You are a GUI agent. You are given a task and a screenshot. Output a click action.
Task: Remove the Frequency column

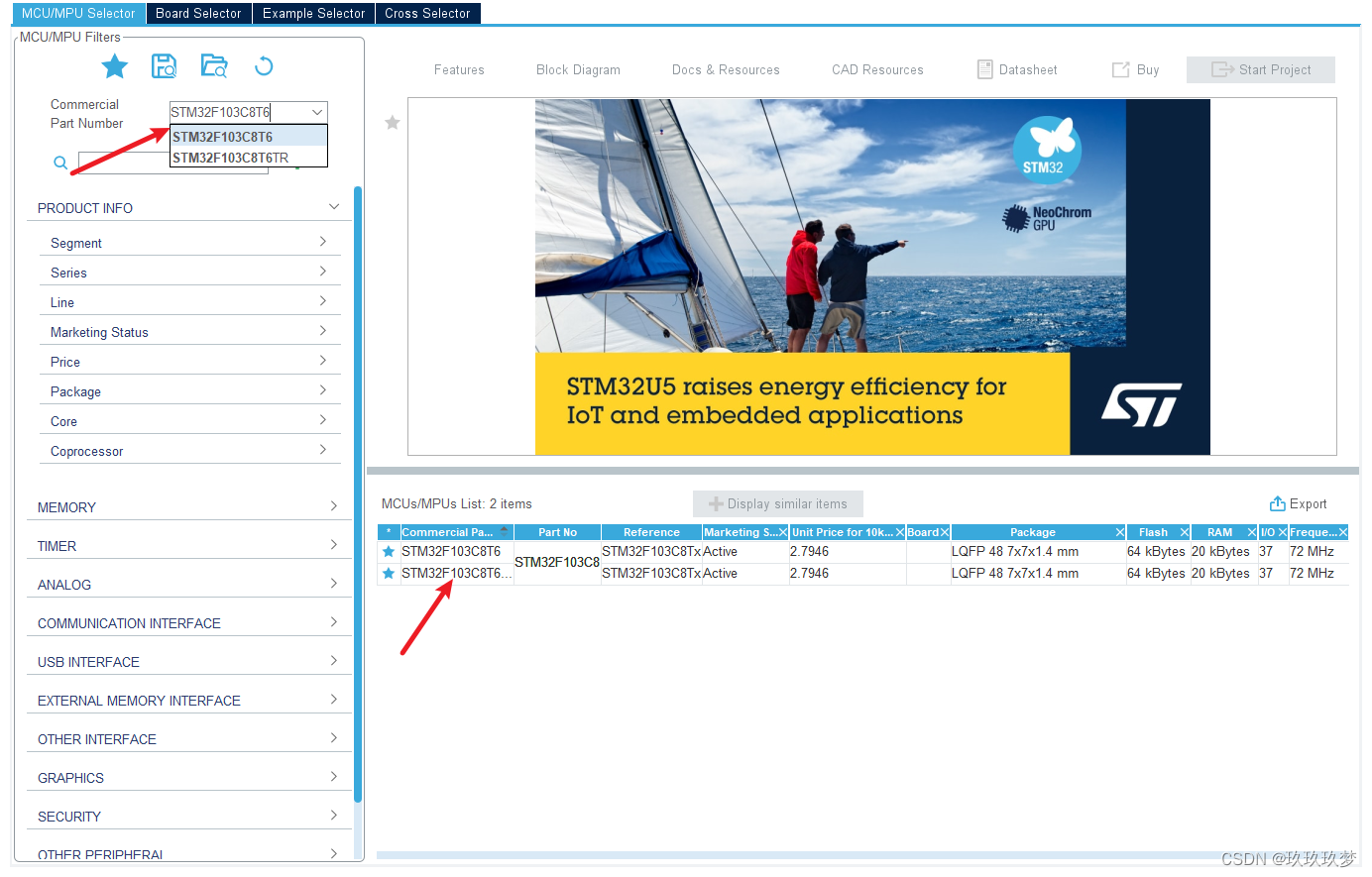coord(1343,532)
